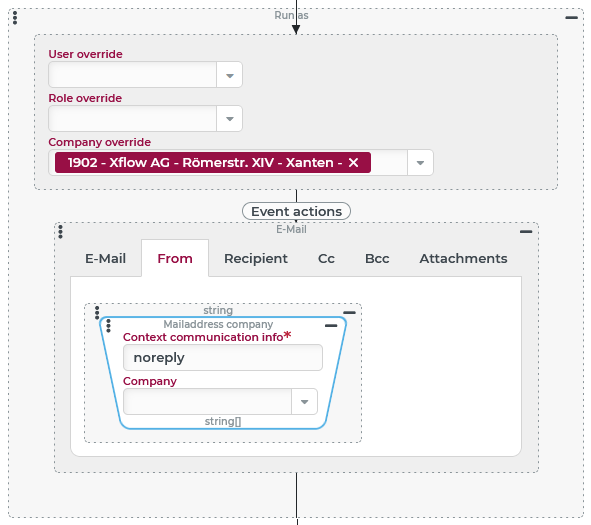Expand the Role override dropdown
Image resolution: width=591 pixels, height=525 pixels.
tap(230, 119)
